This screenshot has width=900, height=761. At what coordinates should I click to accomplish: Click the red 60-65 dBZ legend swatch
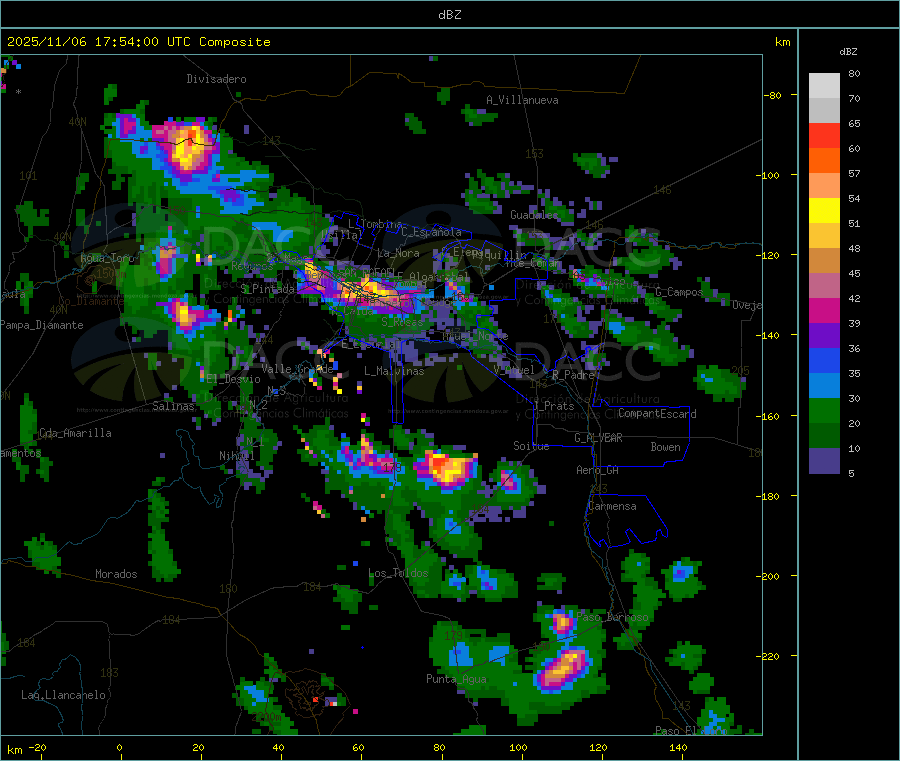[x=824, y=135]
